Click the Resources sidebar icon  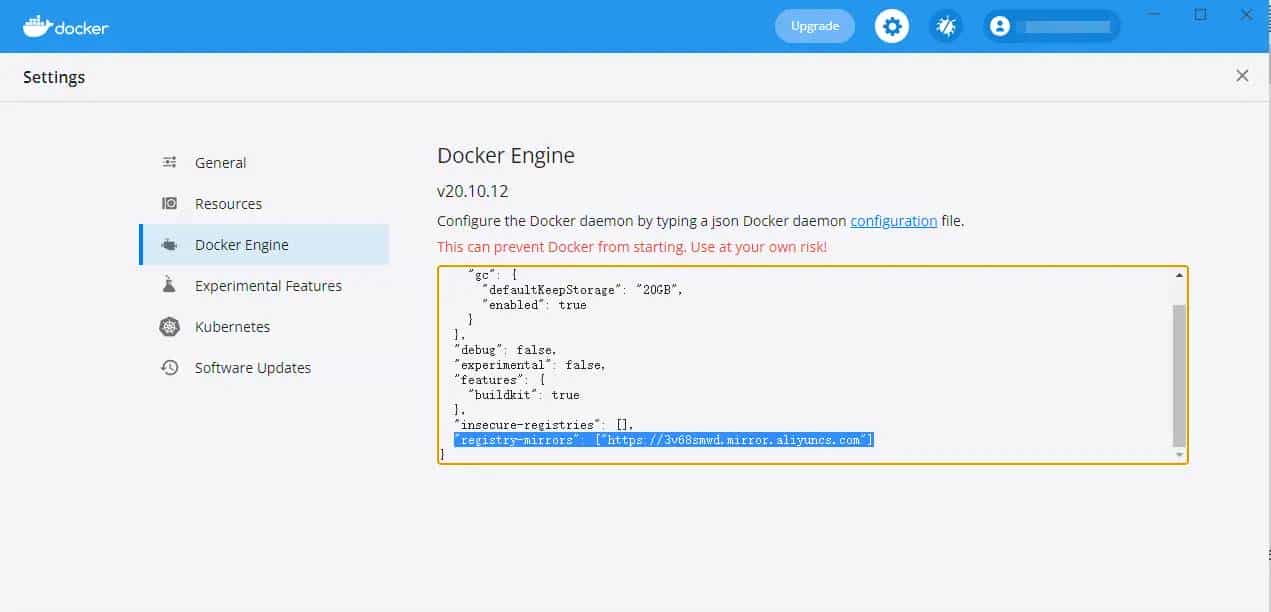click(x=169, y=203)
